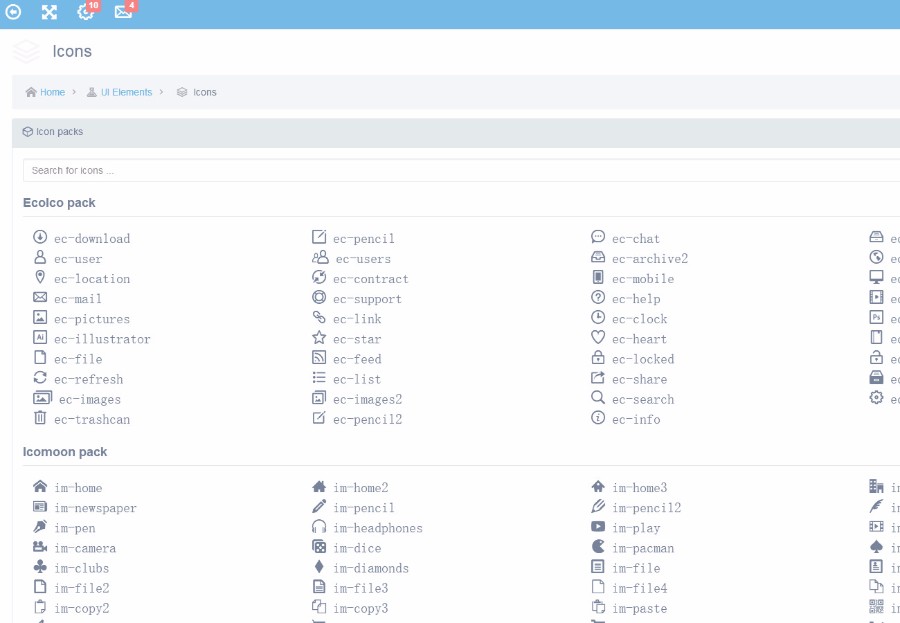
Task: Select the ec-pencil icon
Action: tap(319, 237)
